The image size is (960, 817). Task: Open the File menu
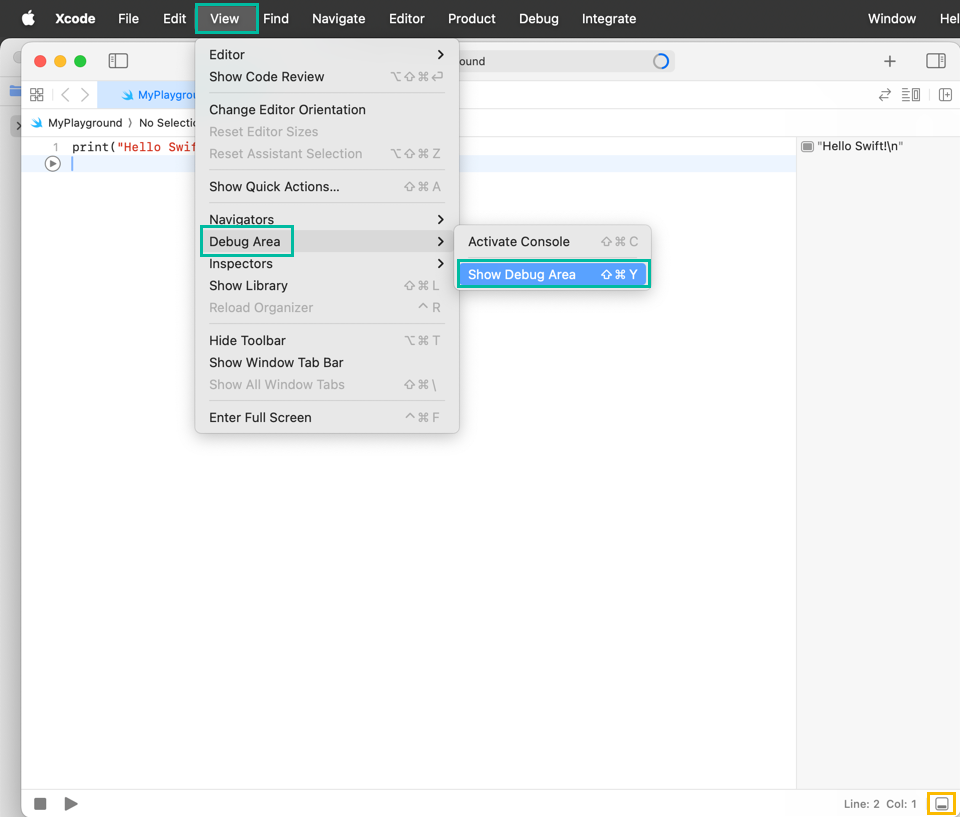129,18
